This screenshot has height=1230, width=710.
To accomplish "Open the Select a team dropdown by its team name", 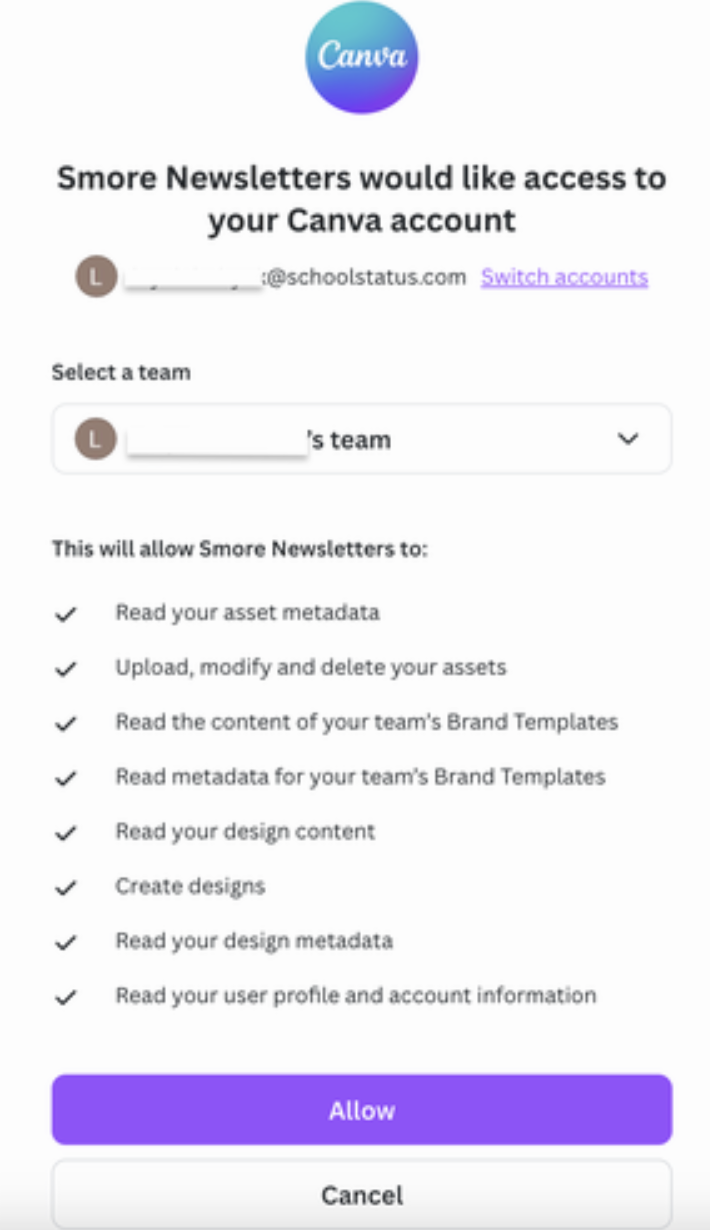I will tap(260, 440).
